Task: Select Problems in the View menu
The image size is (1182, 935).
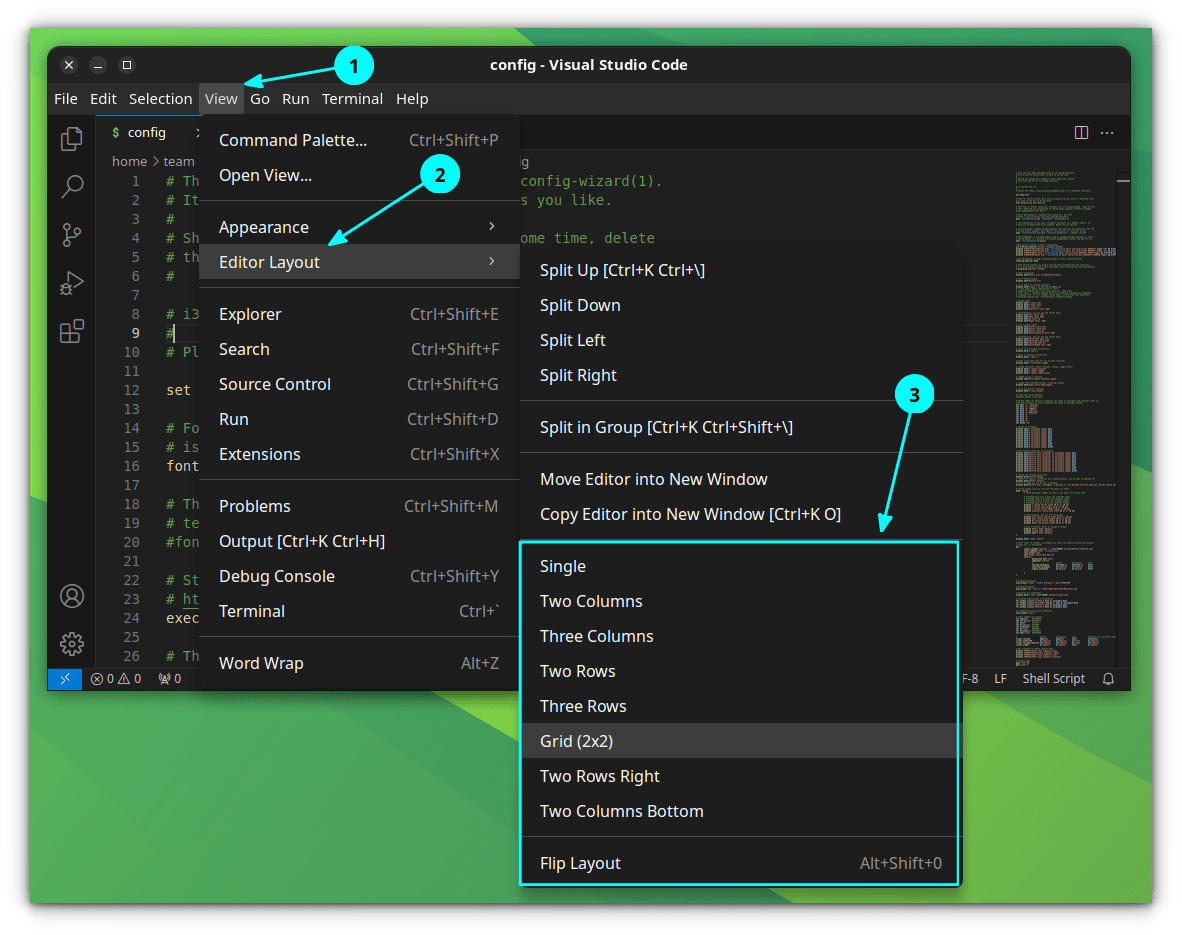Action: pyautogui.click(x=359, y=506)
